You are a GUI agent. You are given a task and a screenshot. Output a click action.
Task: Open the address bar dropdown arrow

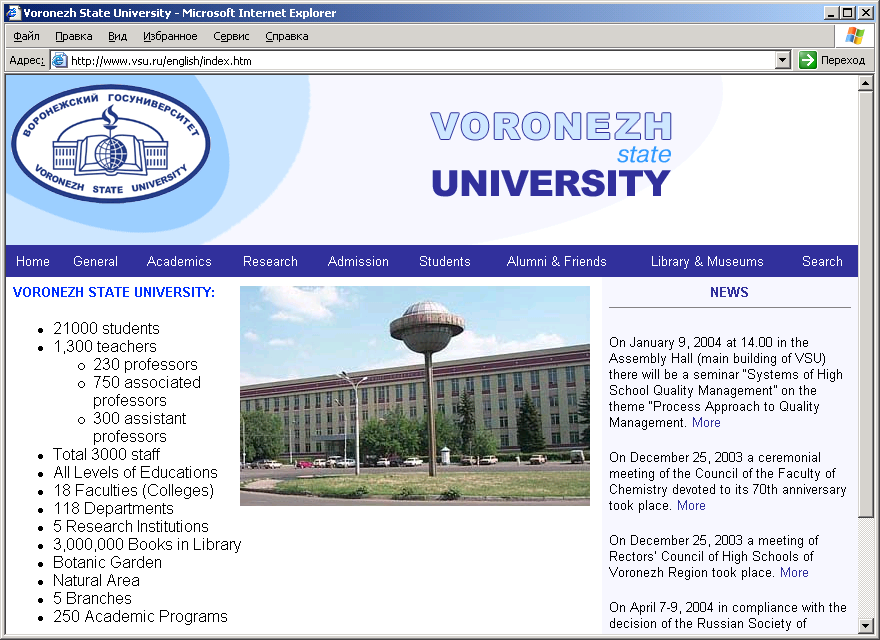tap(782, 60)
